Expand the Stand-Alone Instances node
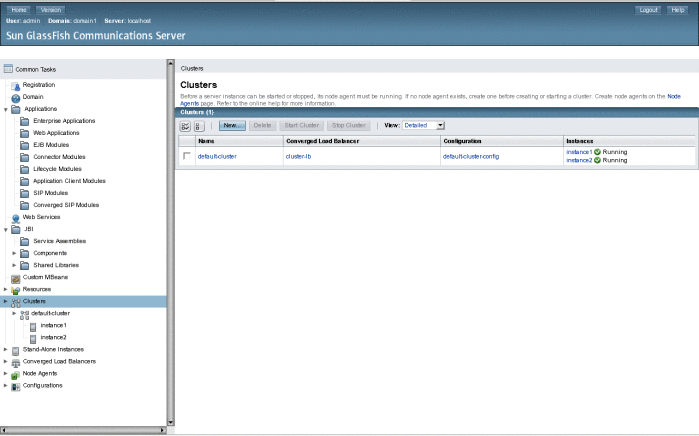 [6, 350]
